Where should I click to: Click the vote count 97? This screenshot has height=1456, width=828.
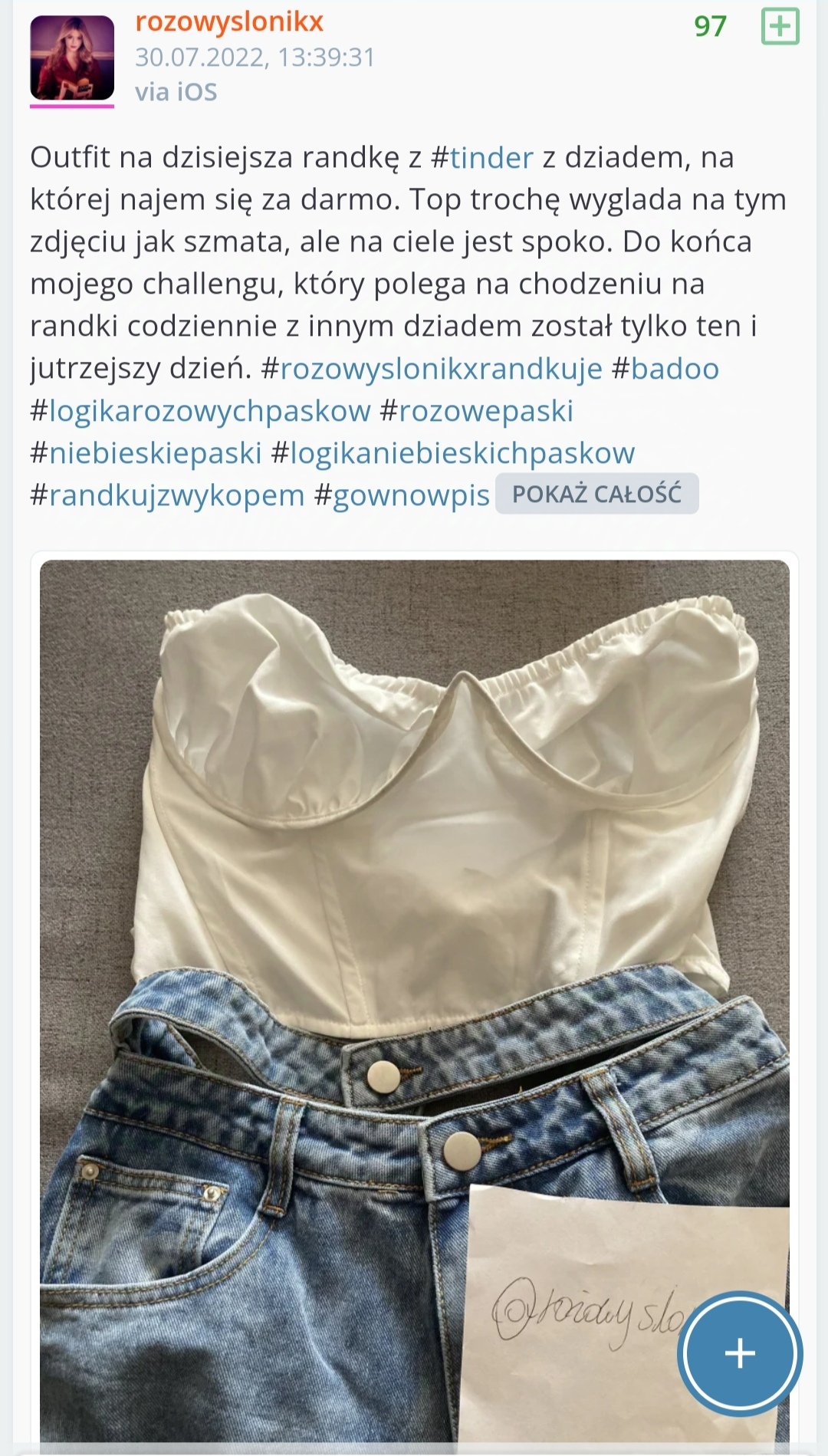click(710, 27)
